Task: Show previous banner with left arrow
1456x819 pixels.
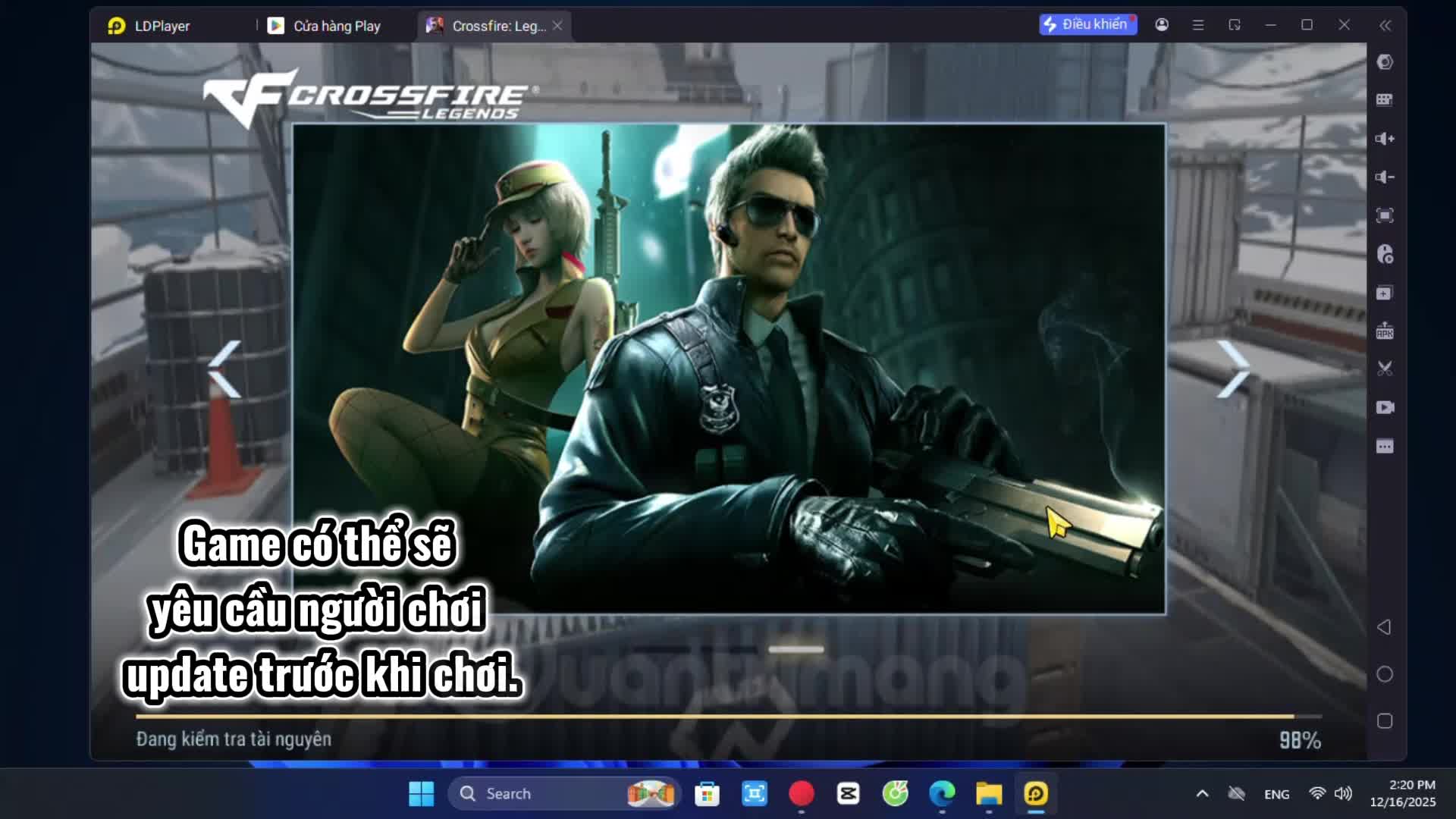Action: pyautogui.click(x=224, y=369)
